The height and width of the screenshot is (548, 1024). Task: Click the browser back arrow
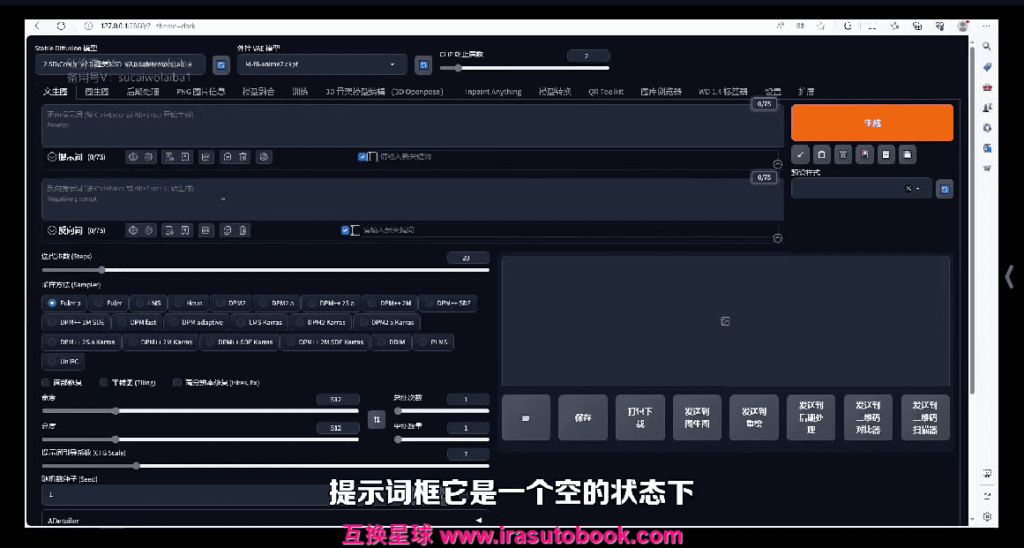37,26
